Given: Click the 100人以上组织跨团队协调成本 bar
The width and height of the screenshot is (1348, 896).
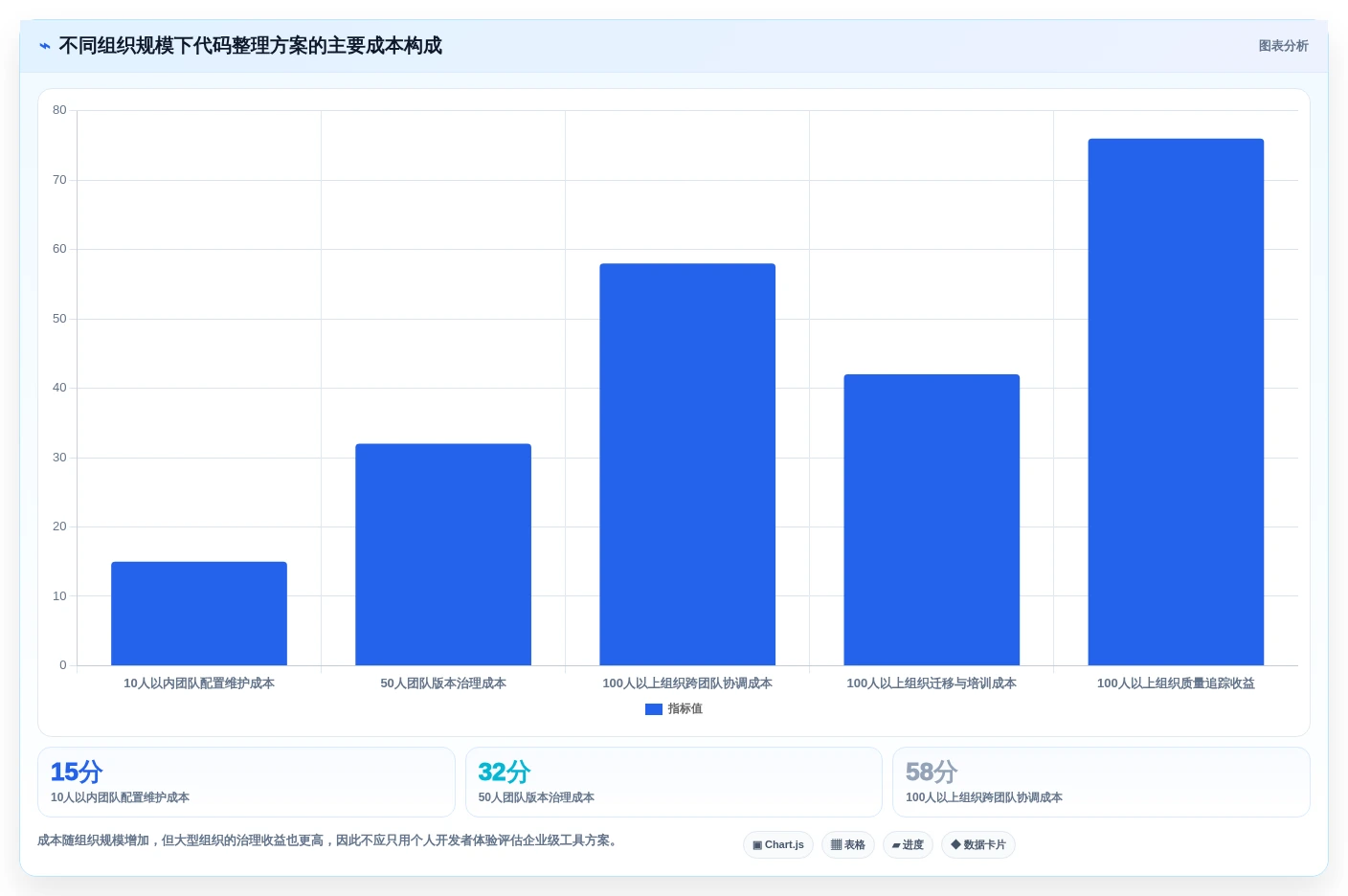Looking at the screenshot, I should (687, 464).
